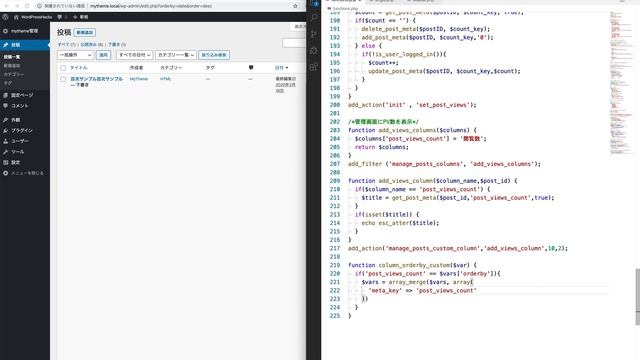The image size is (640, 360).
Task: Open the 一括操作 bulk actions dropdown
Action: point(76,55)
